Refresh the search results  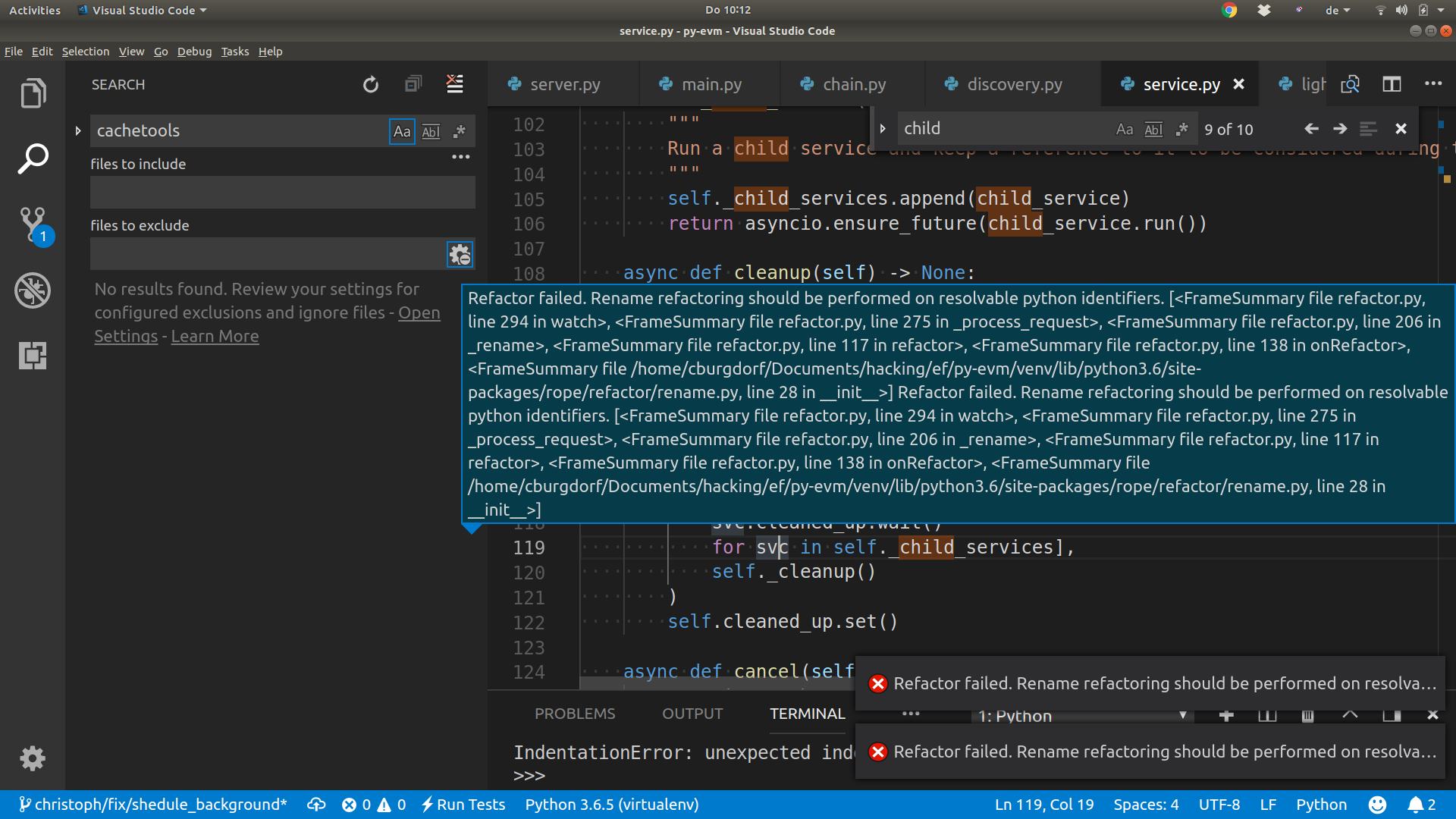[x=371, y=84]
